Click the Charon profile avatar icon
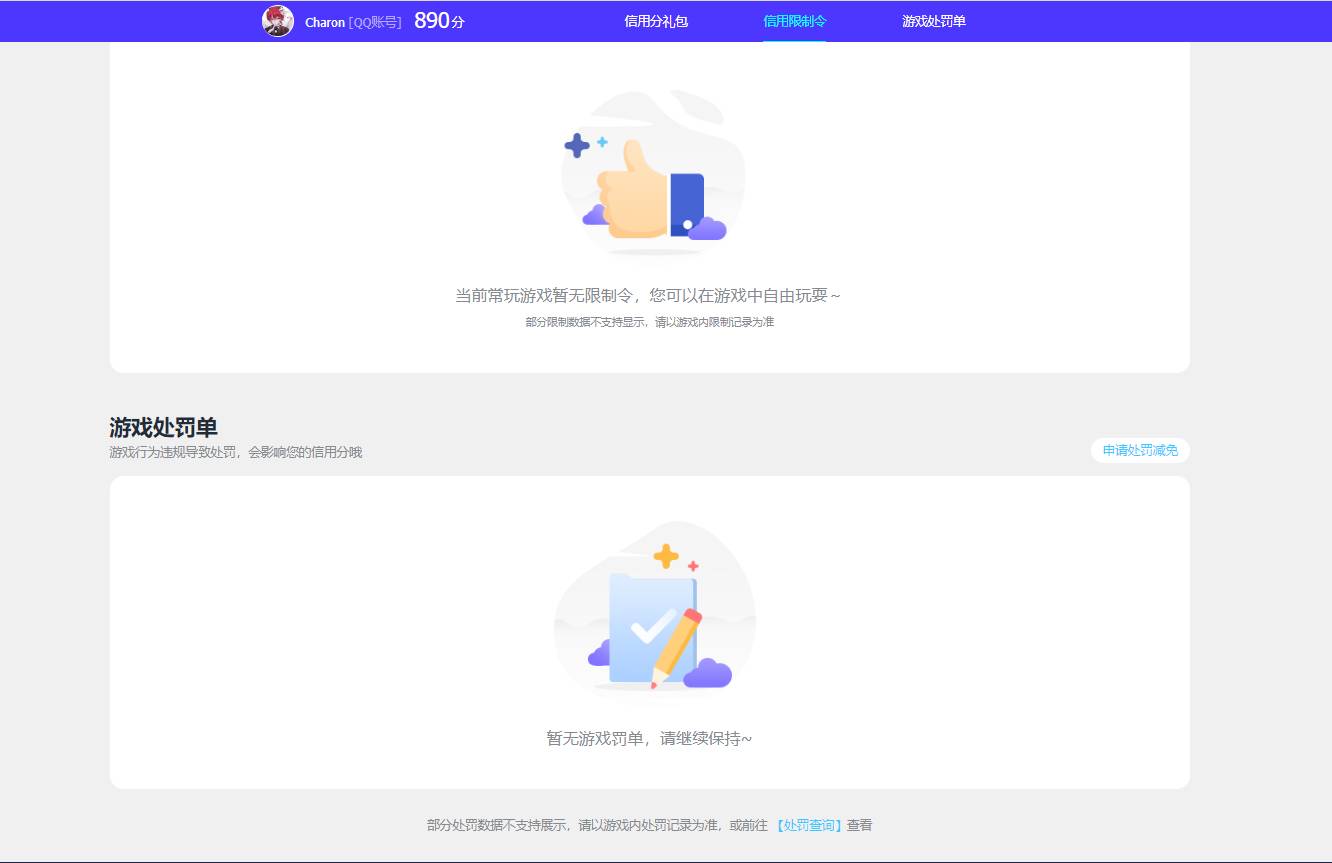 [278, 21]
